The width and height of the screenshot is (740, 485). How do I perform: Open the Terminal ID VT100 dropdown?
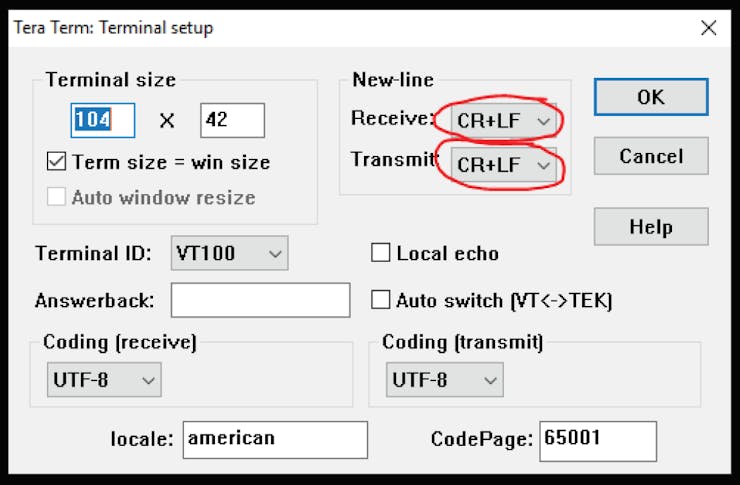[x=229, y=253]
